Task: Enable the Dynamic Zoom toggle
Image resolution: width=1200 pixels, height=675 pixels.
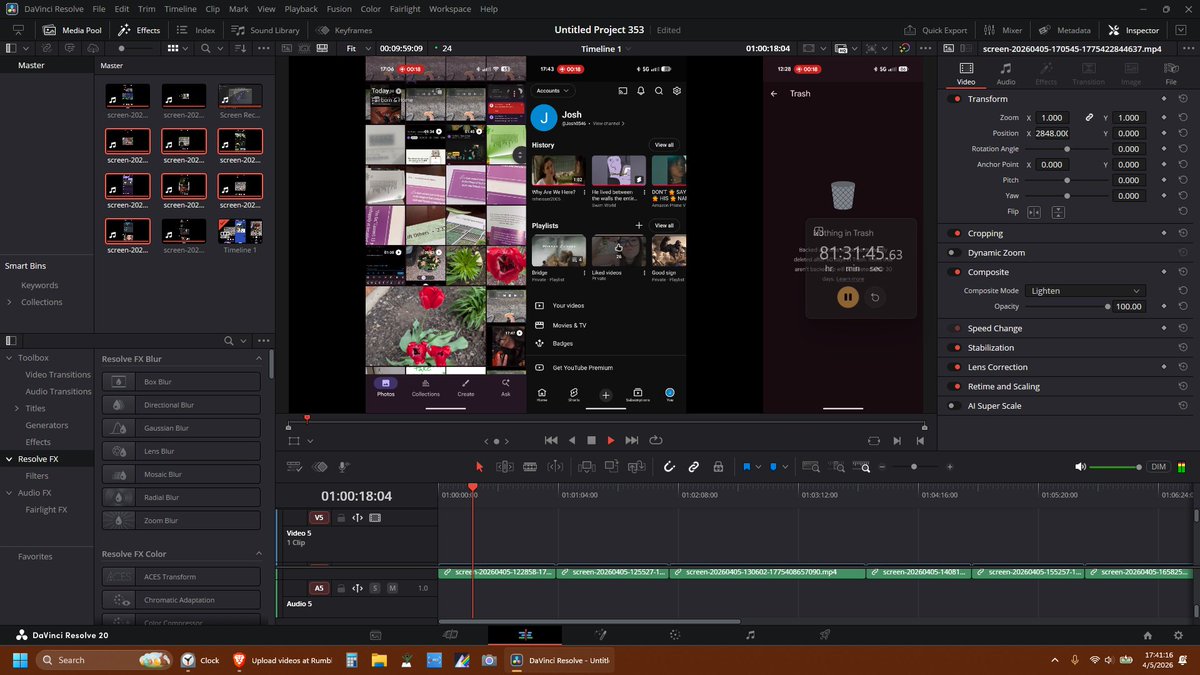Action: (x=956, y=253)
